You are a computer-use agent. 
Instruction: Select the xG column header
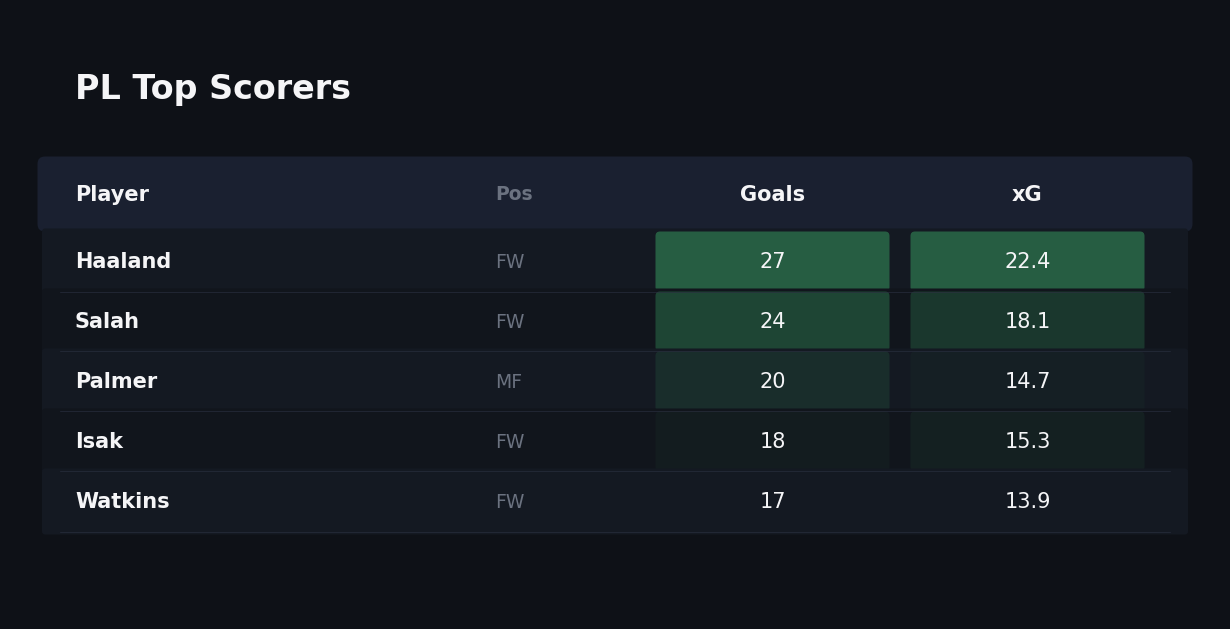point(1026,195)
